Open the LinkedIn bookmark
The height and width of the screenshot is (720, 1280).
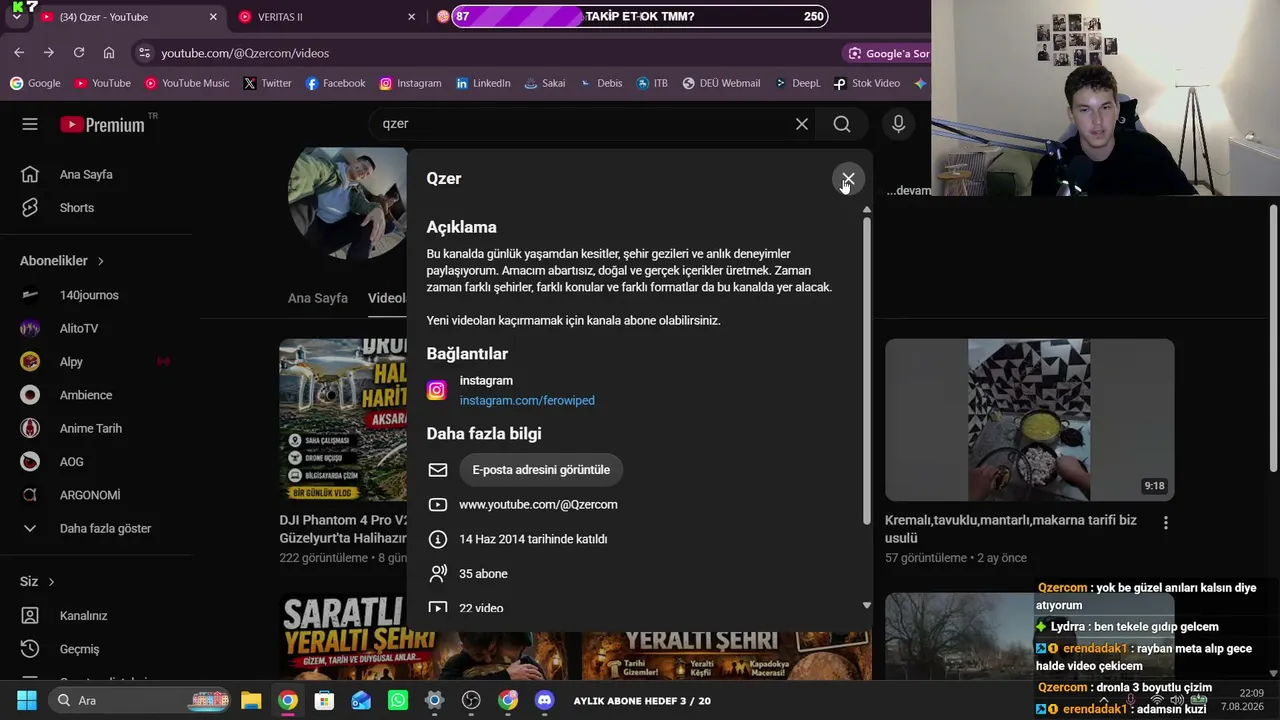pos(483,83)
